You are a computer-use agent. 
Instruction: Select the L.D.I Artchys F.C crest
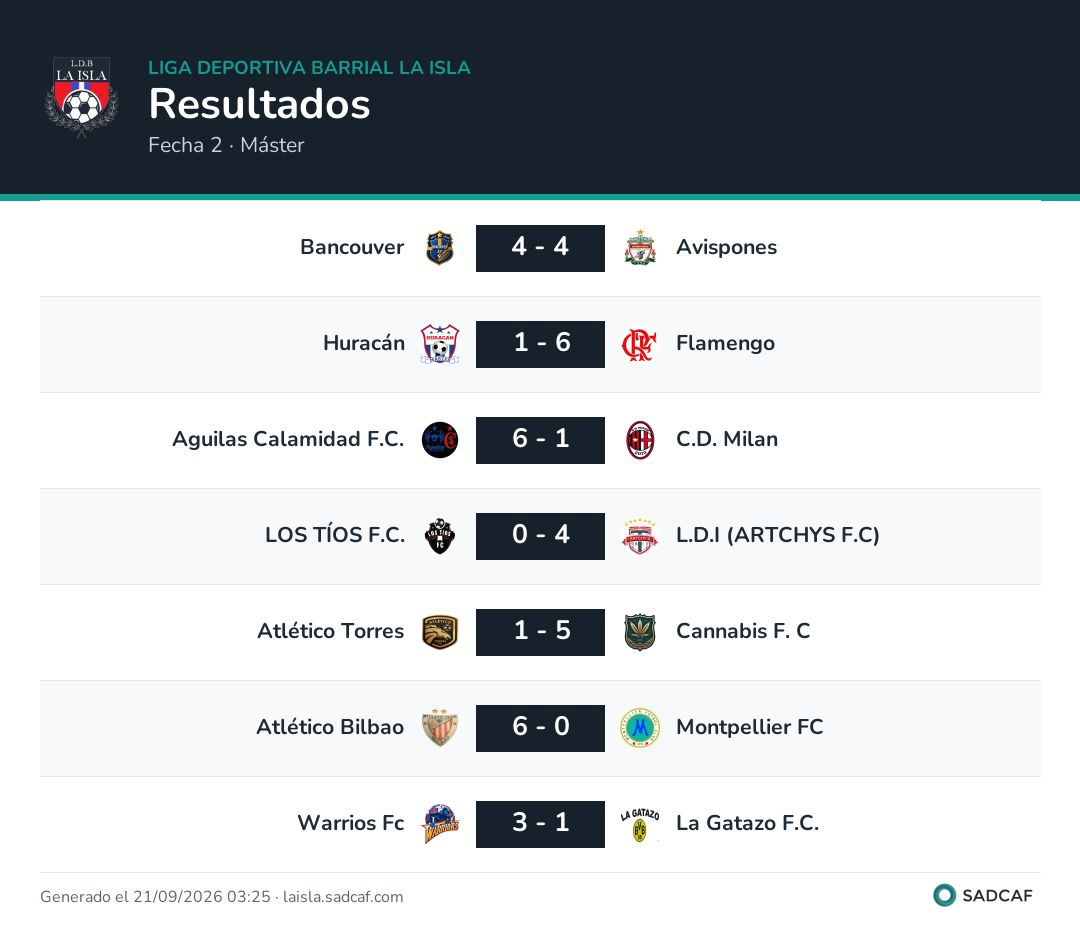click(x=640, y=536)
